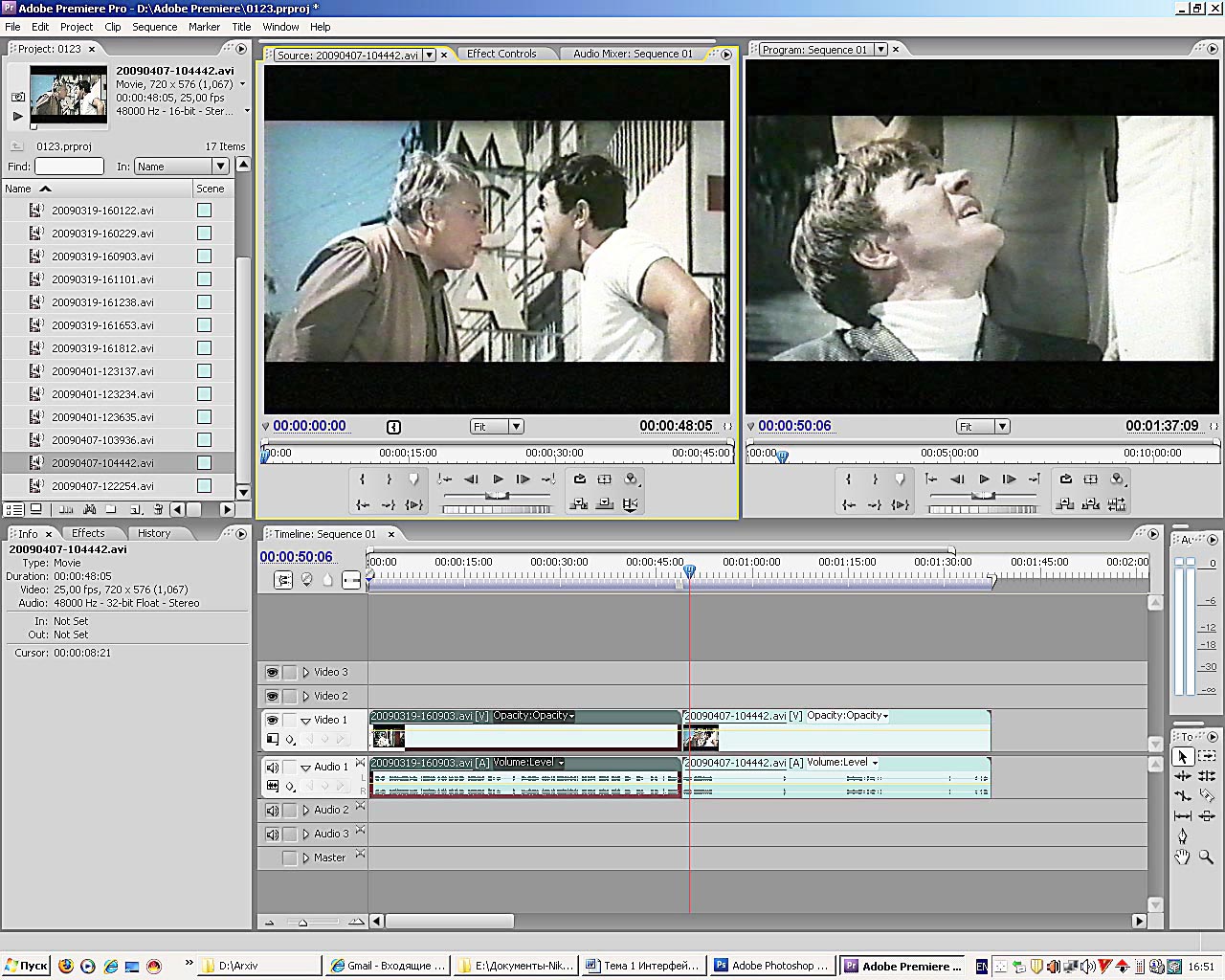Play the sequence in Program monitor
Screen dimensions: 1225x980
[984, 479]
